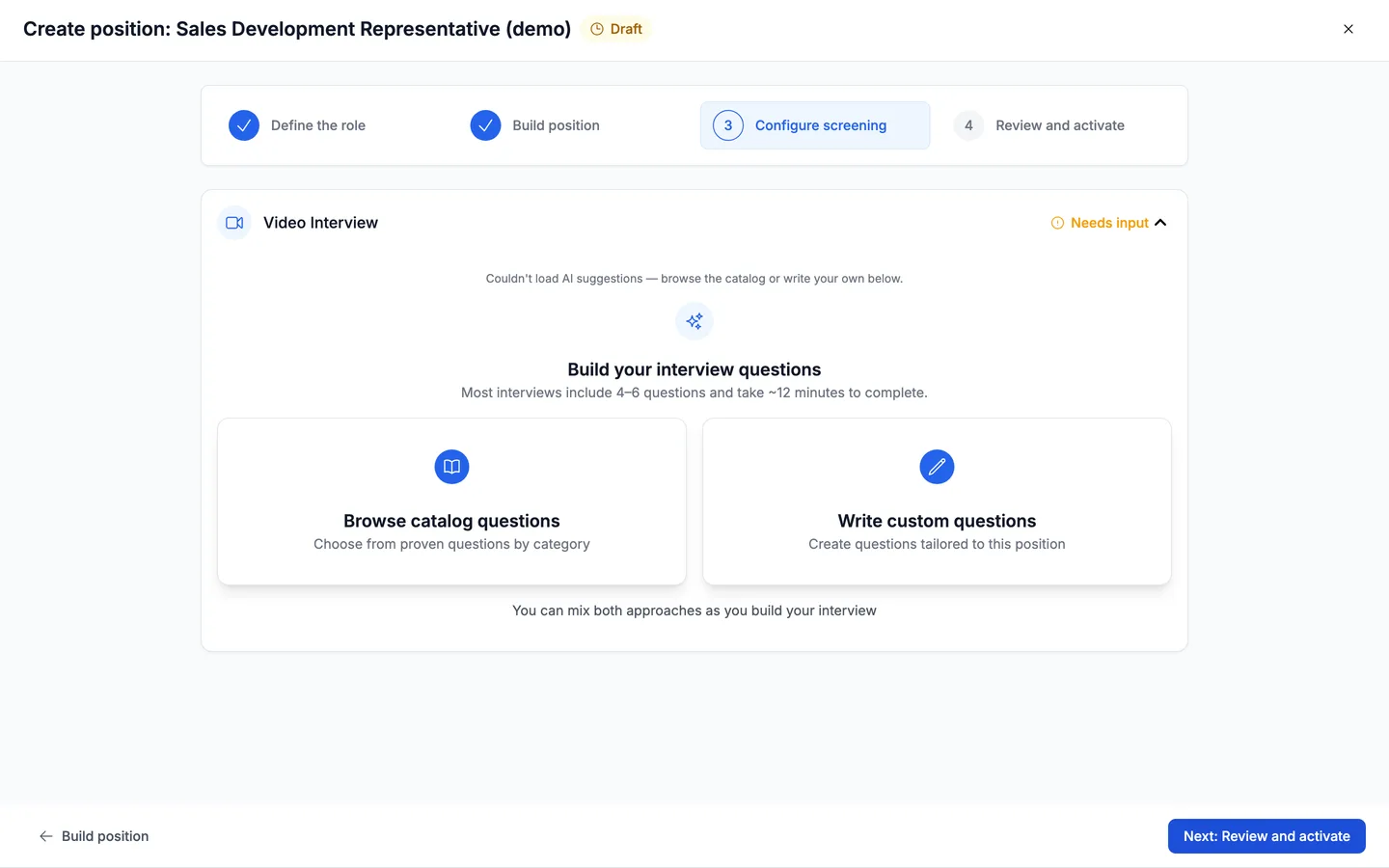
Task: Click the Couldn't load AI suggestions message
Action: click(694, 279)
